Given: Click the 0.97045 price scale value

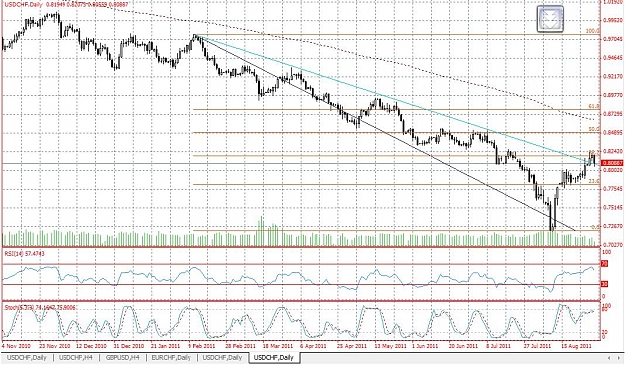Looking at the screenshot, I should click(613, 39).
